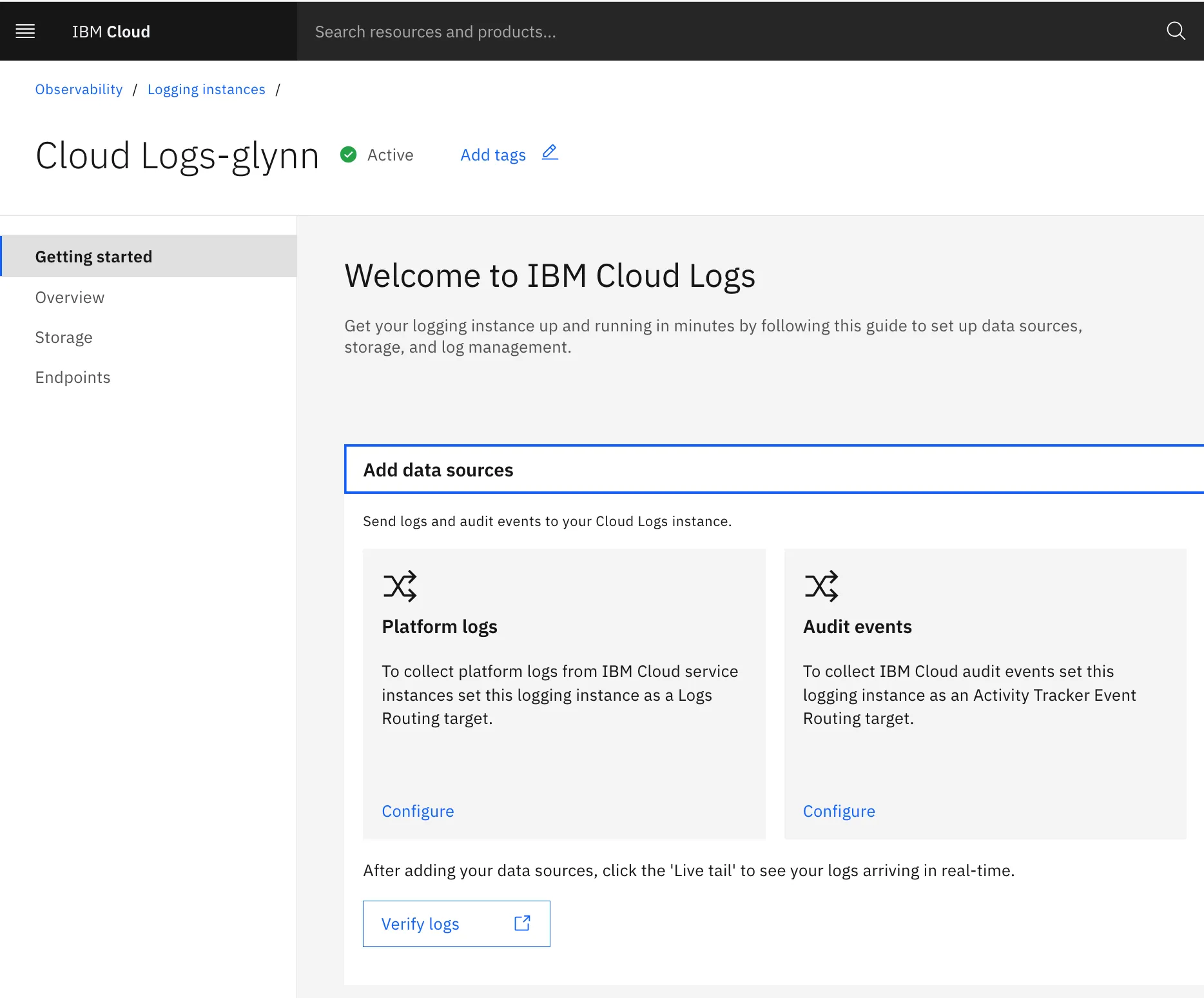Click the Active status label

pos(391,155)
